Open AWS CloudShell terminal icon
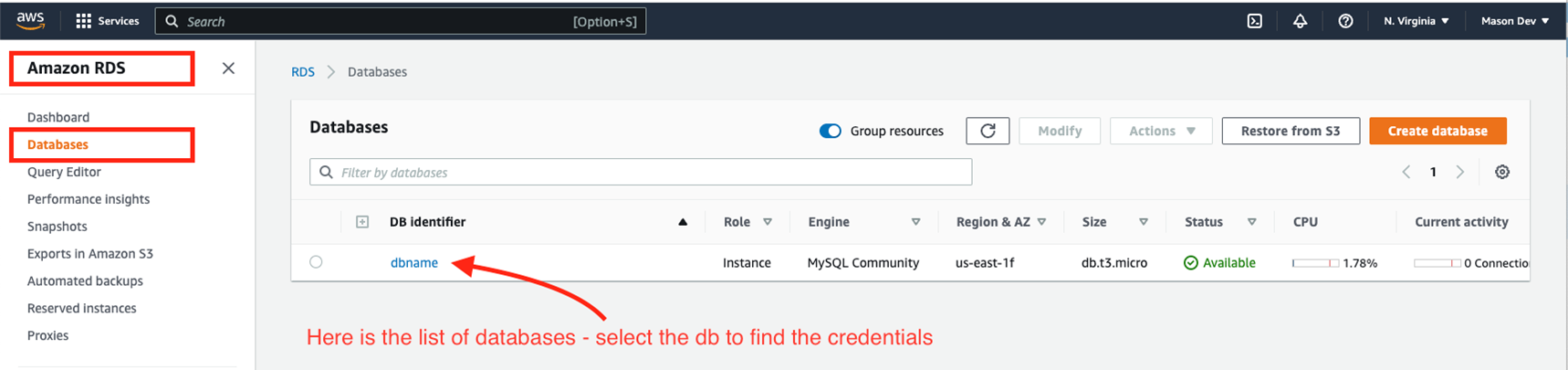The height and width of the screenshot is (370, 1568). (1255, 21)
